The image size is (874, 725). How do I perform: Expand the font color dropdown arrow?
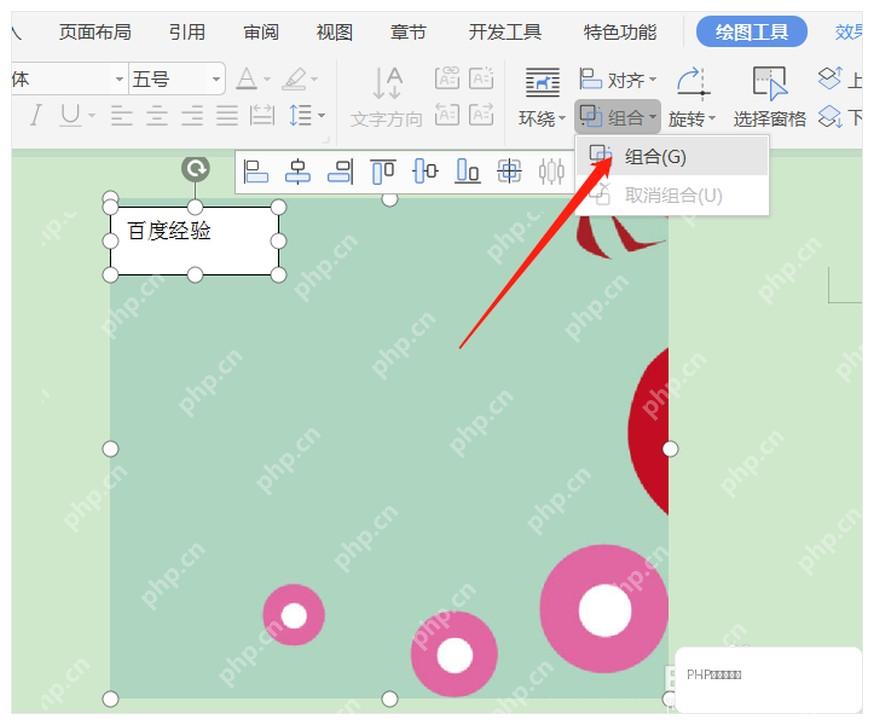click(x=266, y=79)
